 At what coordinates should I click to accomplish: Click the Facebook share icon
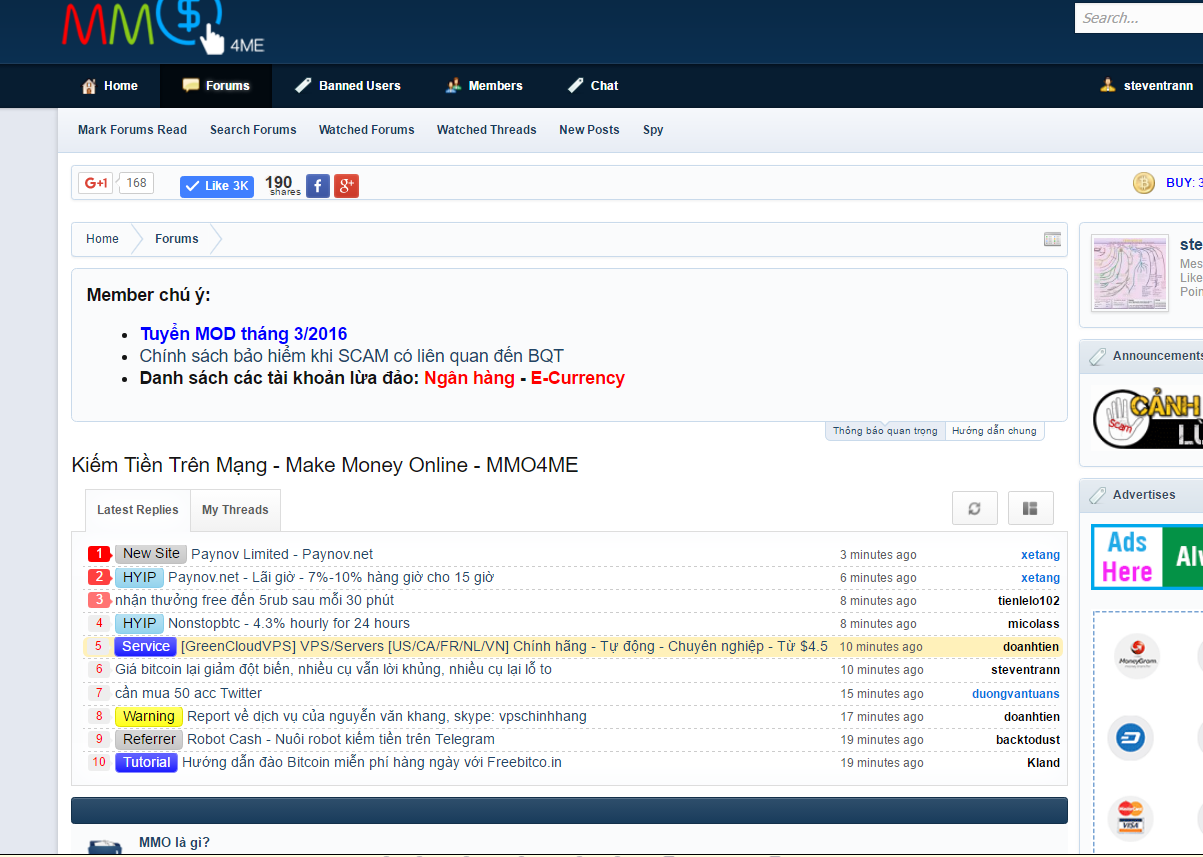pyautogui.click(x=318, y=185)
